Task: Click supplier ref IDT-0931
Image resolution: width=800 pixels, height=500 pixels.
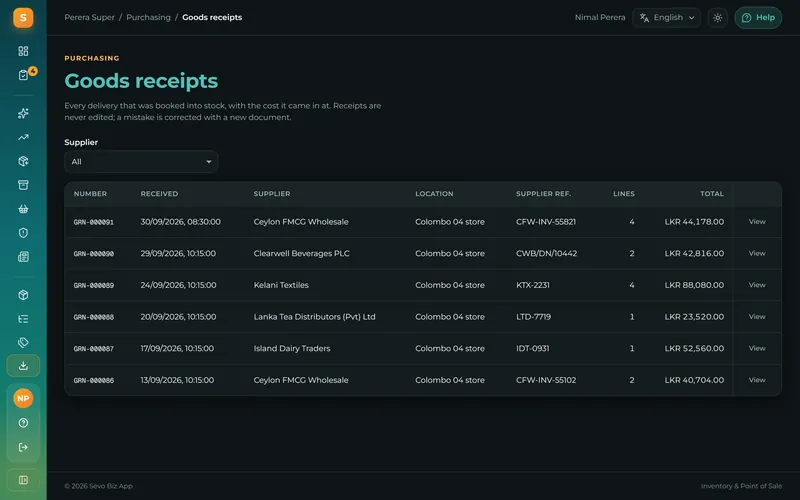Action: (533, 348)
